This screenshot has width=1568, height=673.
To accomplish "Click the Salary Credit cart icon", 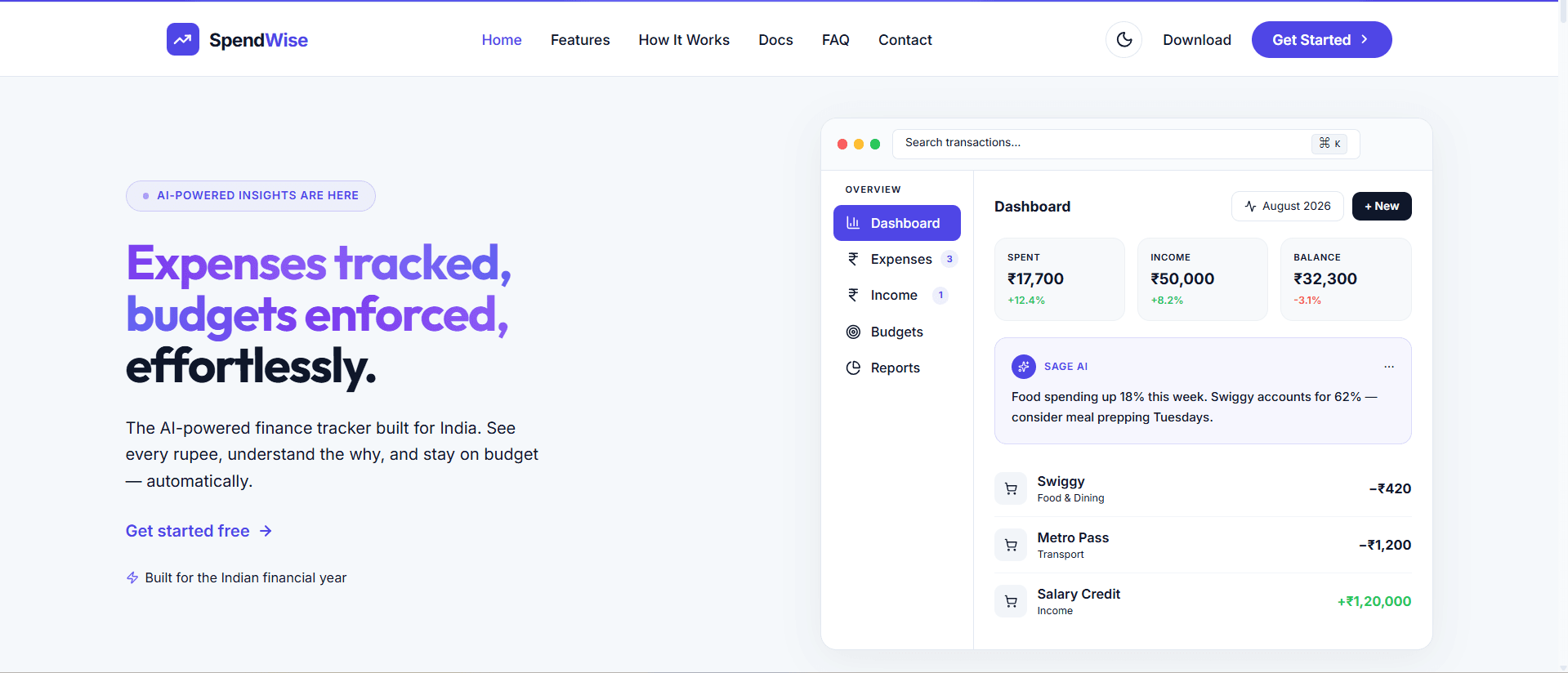I will click(1011, 601).
